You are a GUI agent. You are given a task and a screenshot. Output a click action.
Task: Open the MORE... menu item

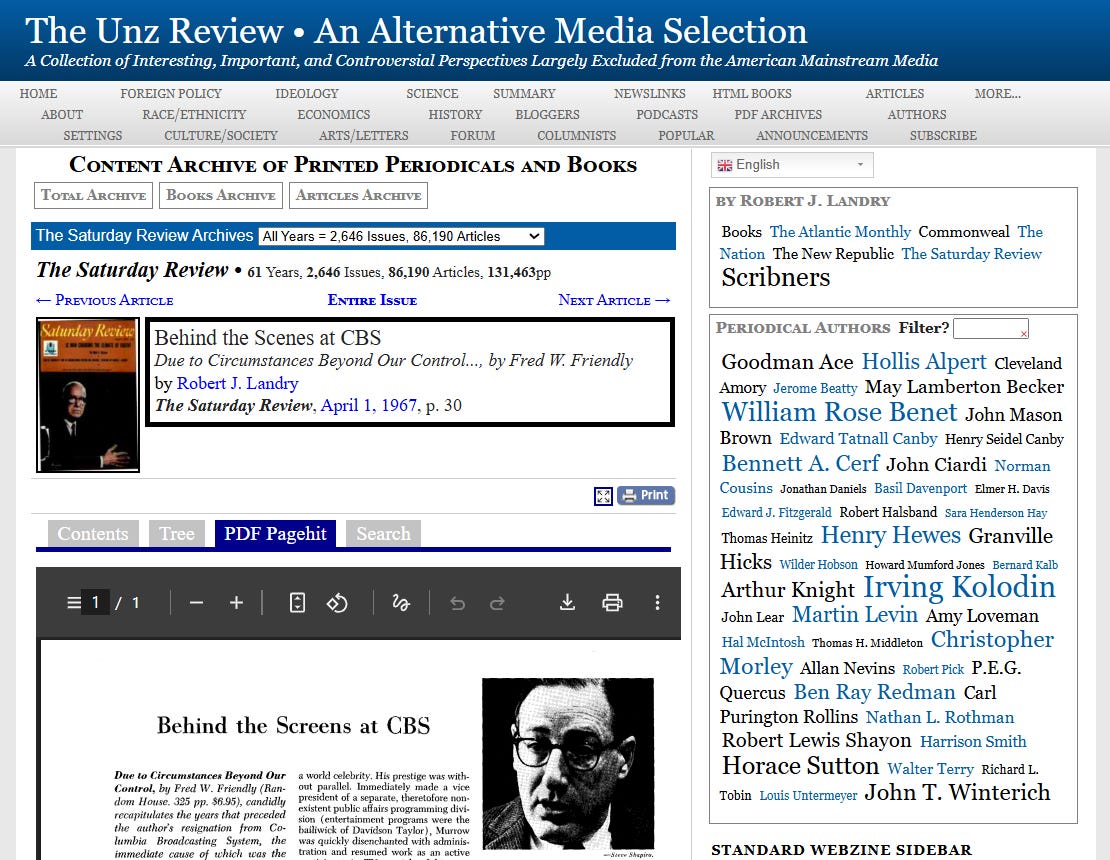[x=997, y=93]
